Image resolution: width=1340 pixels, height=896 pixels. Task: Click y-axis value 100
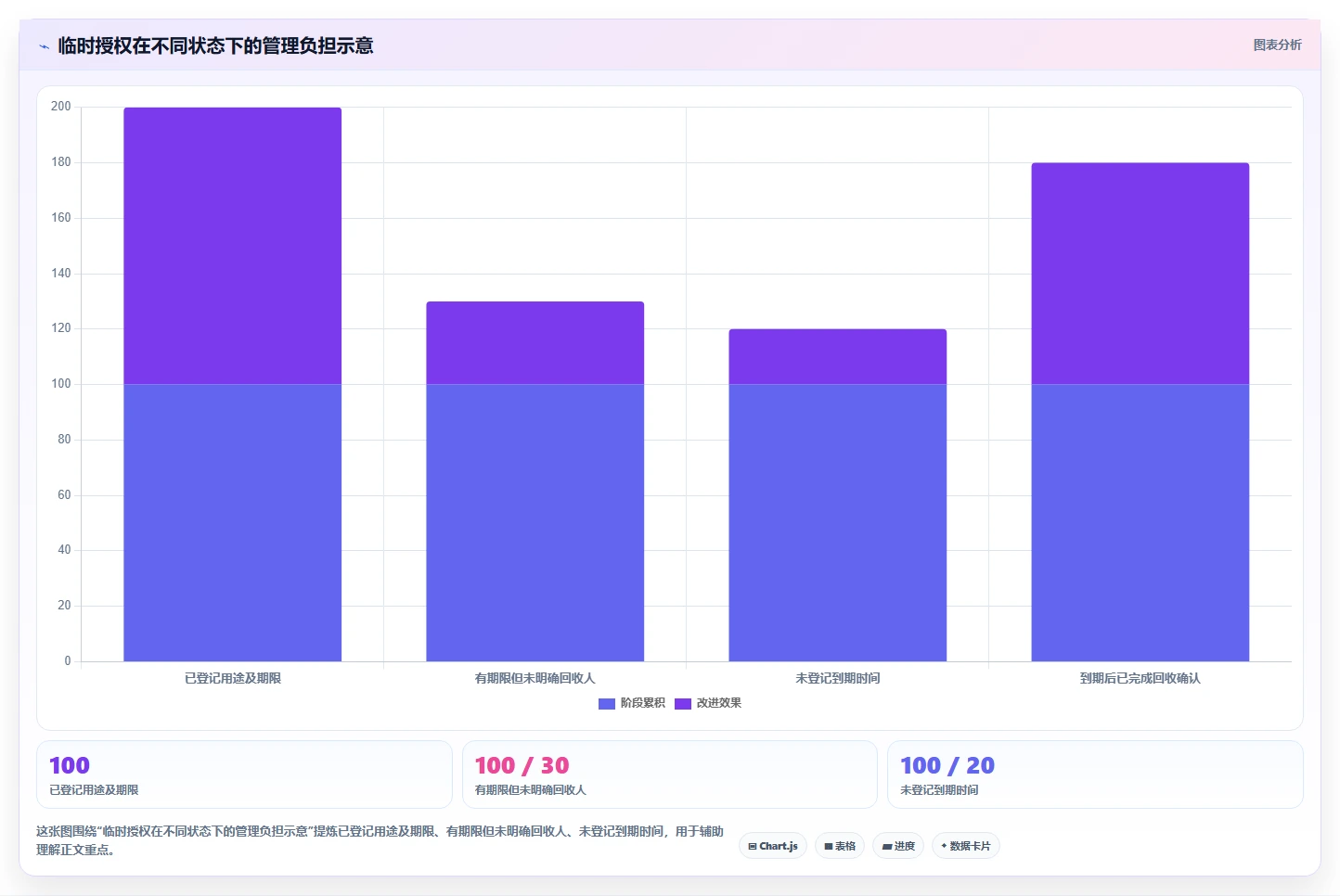point(61,384)
